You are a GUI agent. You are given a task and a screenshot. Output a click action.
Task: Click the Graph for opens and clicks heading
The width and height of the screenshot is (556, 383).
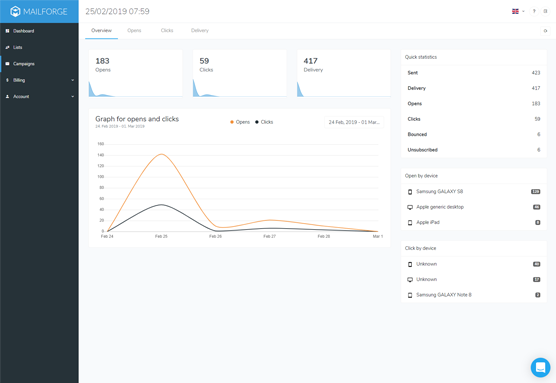click(137, 119)
